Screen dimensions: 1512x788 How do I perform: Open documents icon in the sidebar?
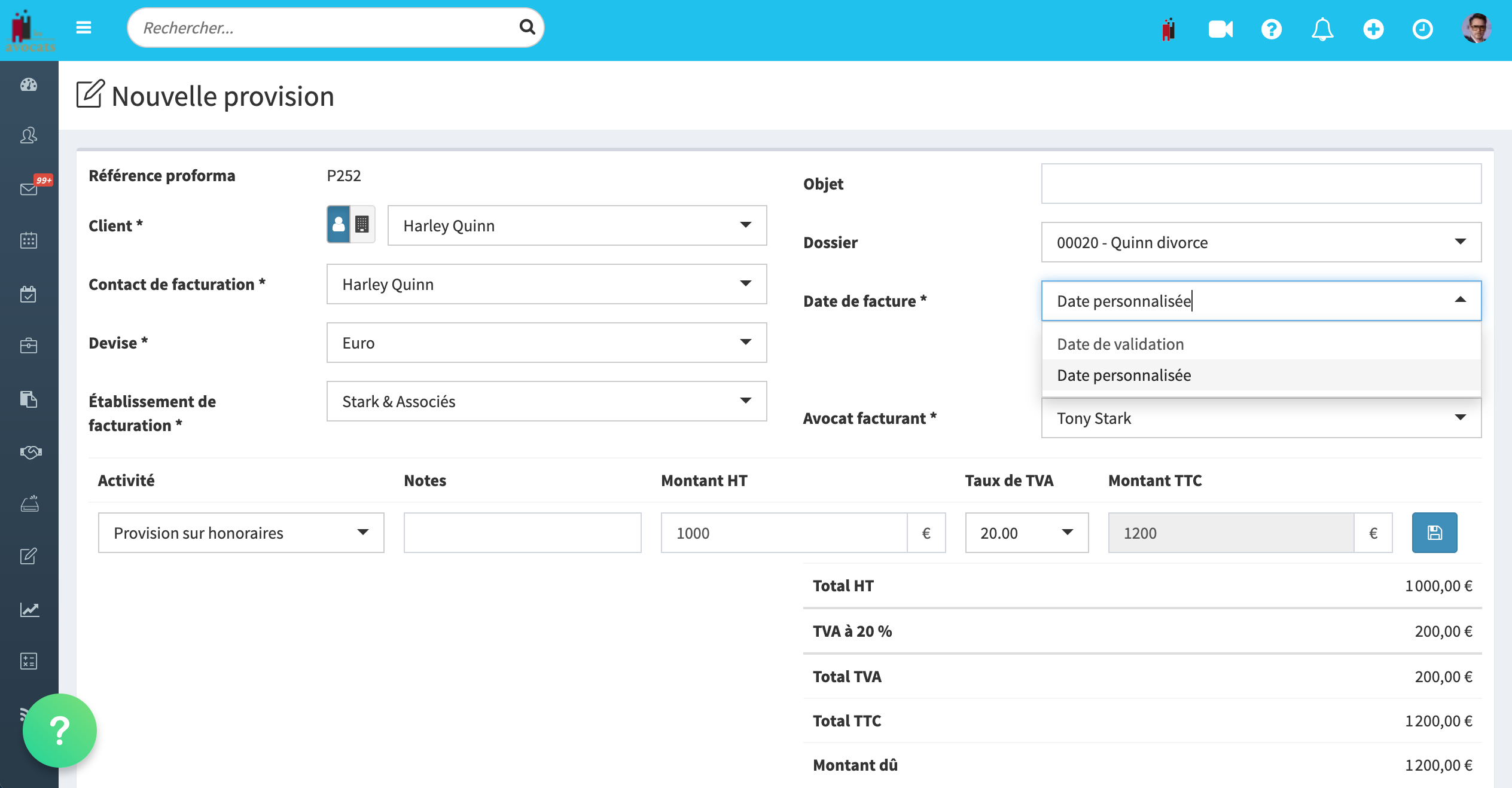tap(29, 399)
